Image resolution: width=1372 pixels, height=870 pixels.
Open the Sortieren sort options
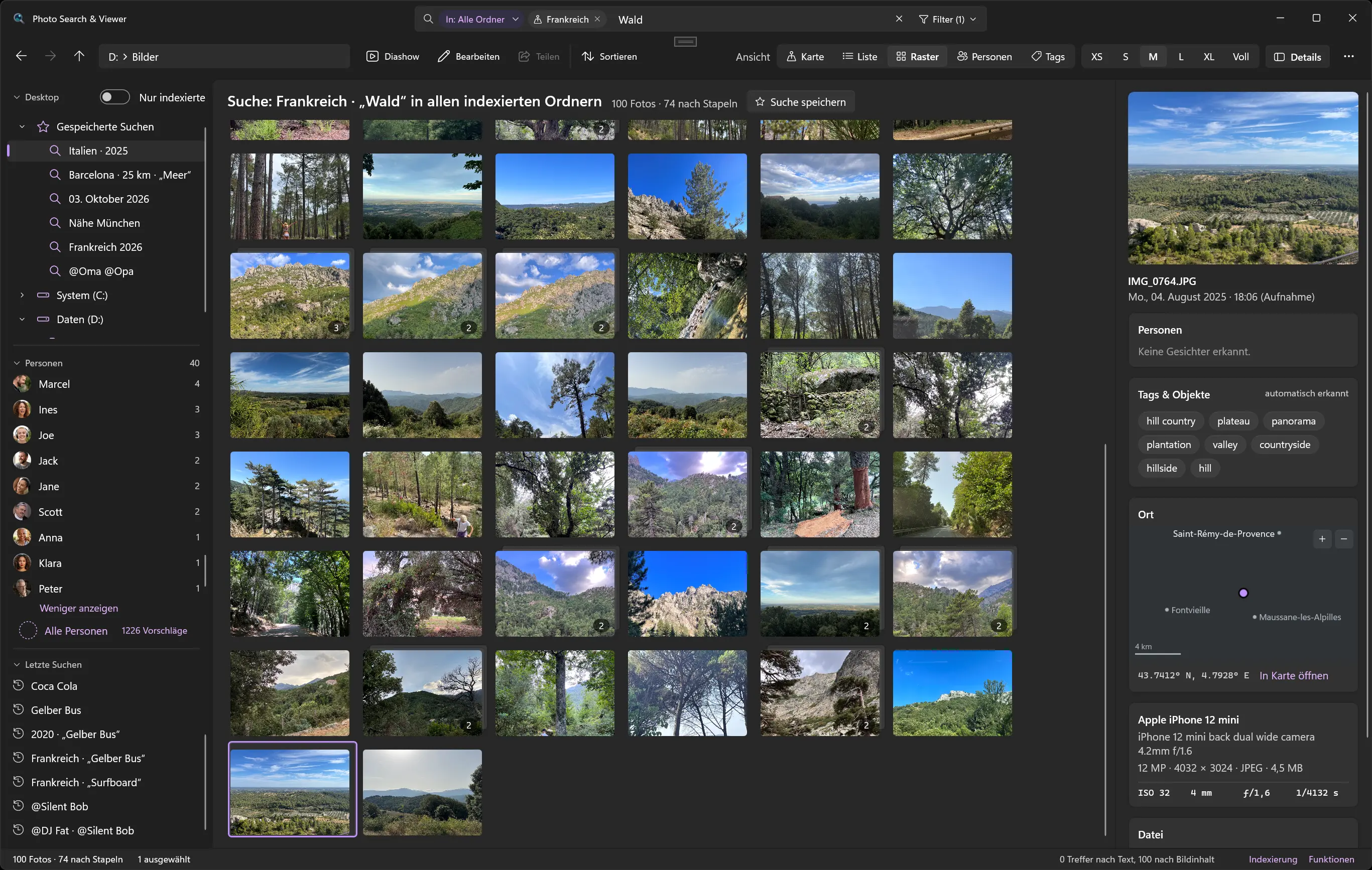click(x=609, y=56)
